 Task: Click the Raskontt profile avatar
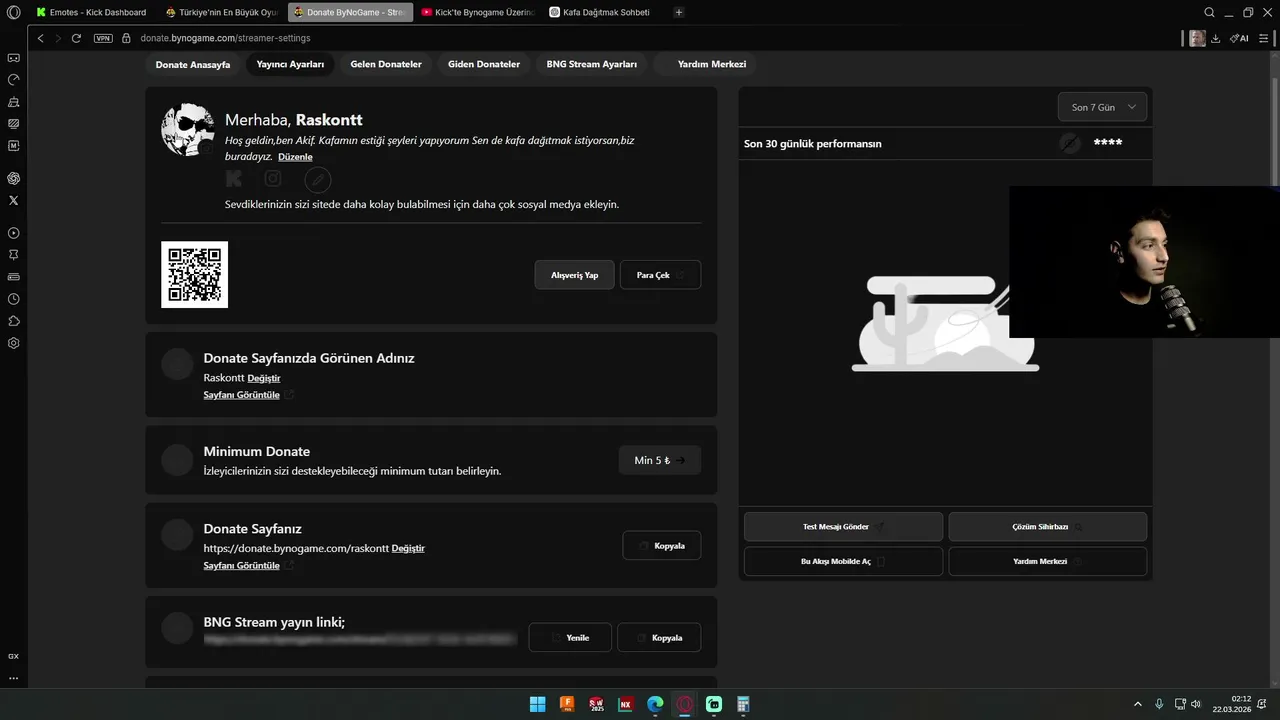(188, 130)
